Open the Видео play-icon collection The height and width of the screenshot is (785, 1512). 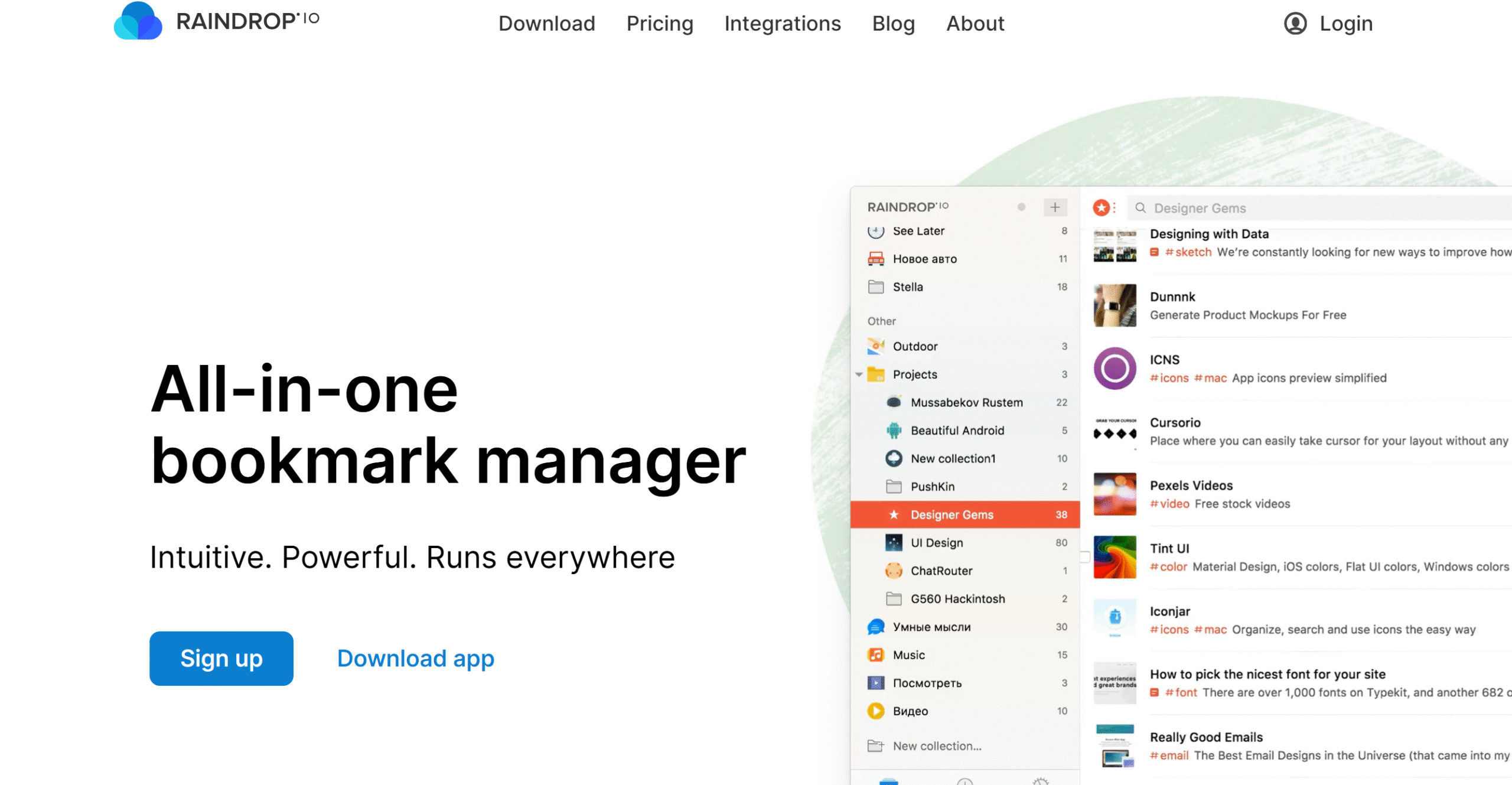pos(875,711)
